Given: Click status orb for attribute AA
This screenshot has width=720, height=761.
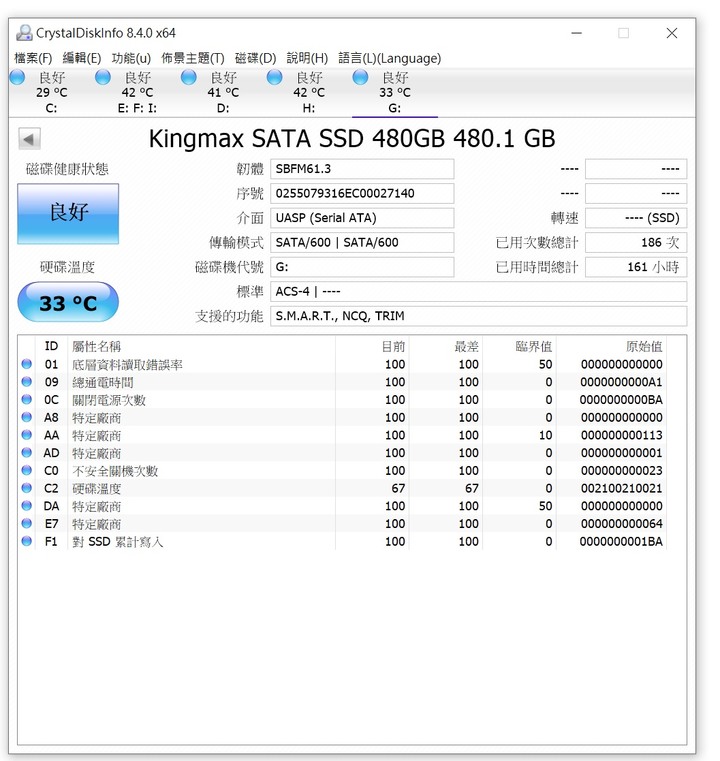Looking at the screenshot, I should coord(27,435).
